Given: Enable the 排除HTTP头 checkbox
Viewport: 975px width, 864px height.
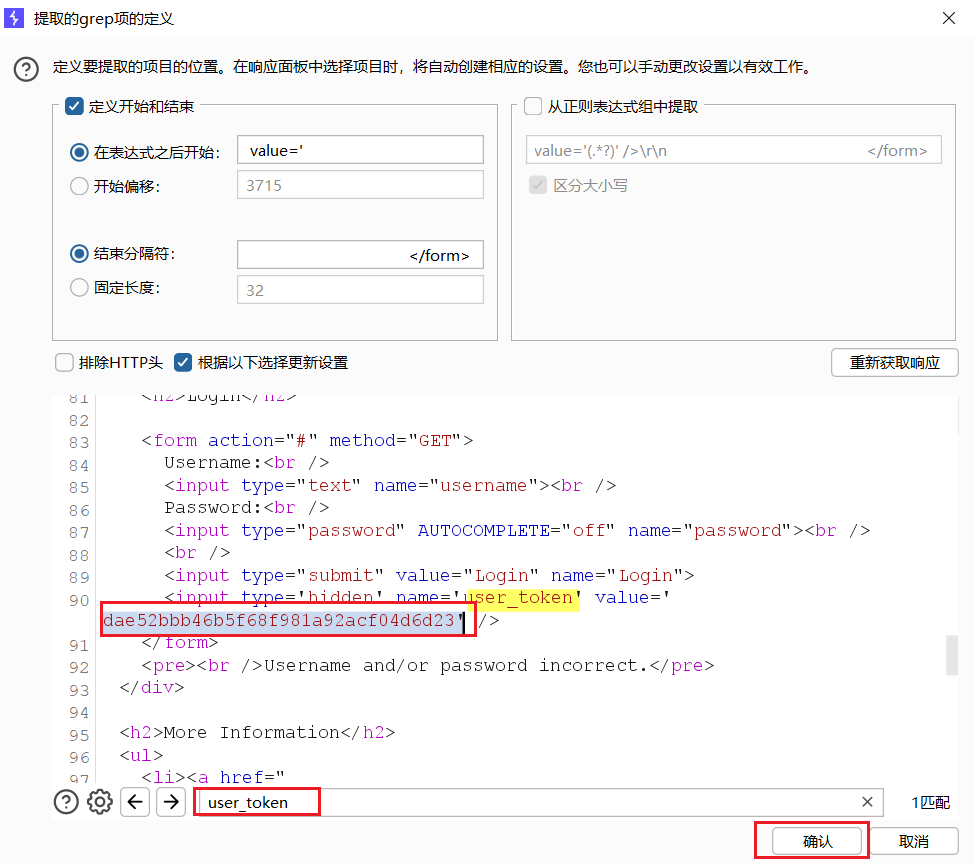Looking at the screenshot, I should [x=64, y=362].
